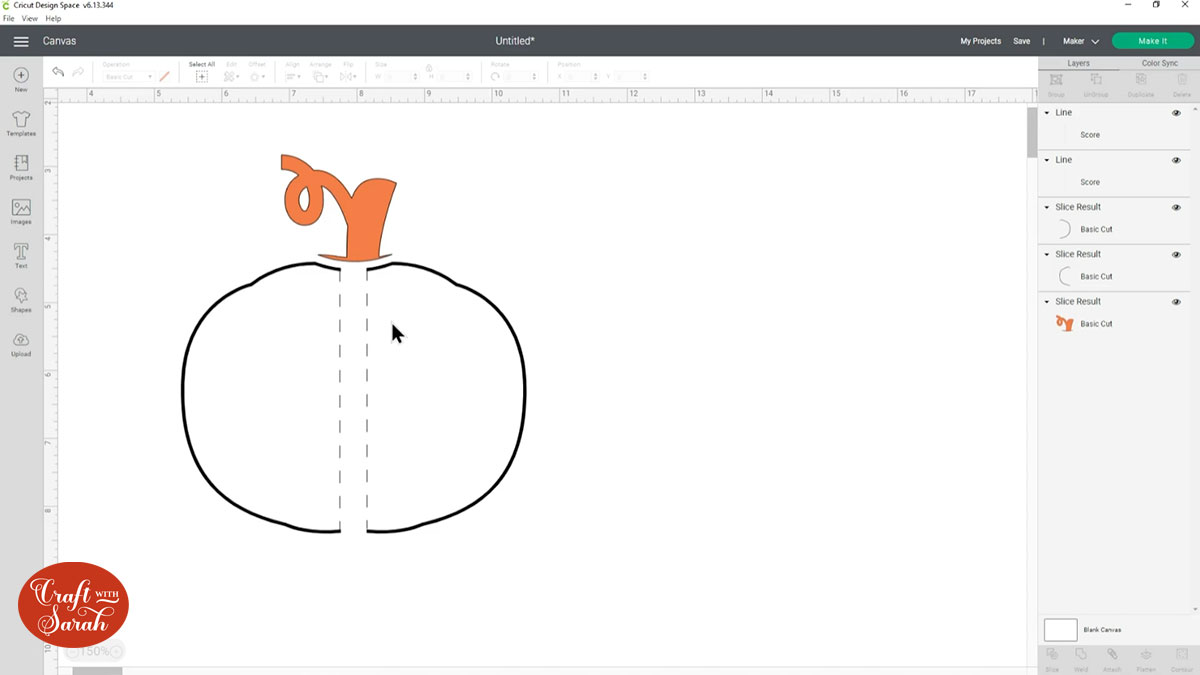Click the Untitled* project title

point(515,41)
